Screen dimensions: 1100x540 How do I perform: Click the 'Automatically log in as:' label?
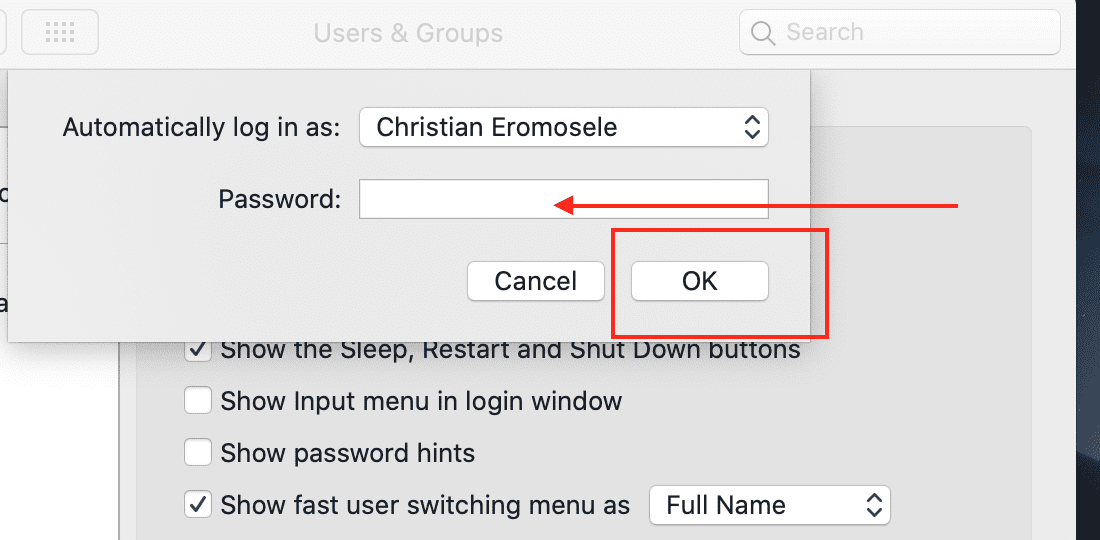click(202, 128)
